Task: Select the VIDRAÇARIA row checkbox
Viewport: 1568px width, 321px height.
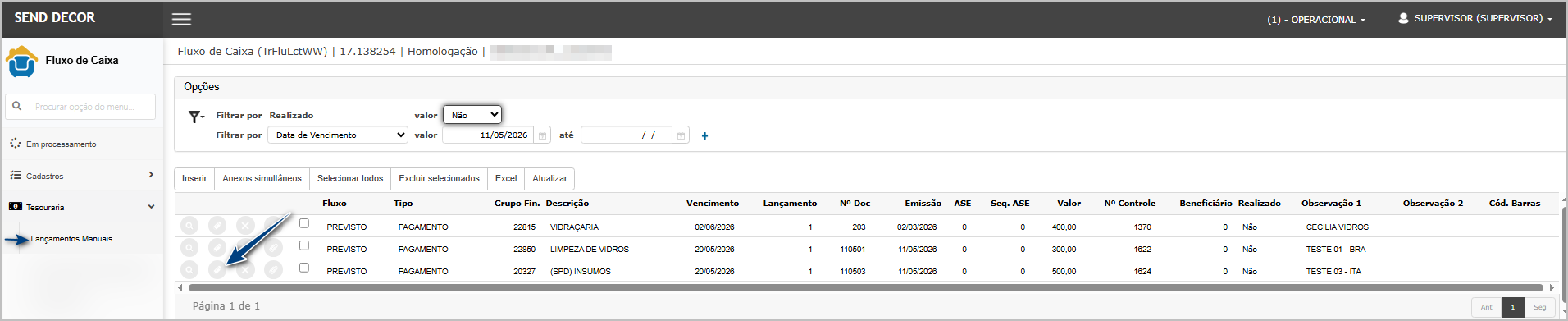Action: pos(304,223)
